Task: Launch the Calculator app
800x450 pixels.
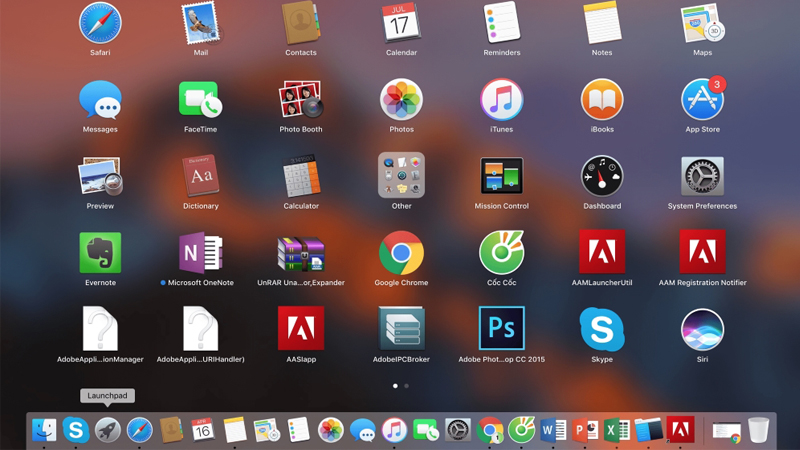Action: point(301,177)
